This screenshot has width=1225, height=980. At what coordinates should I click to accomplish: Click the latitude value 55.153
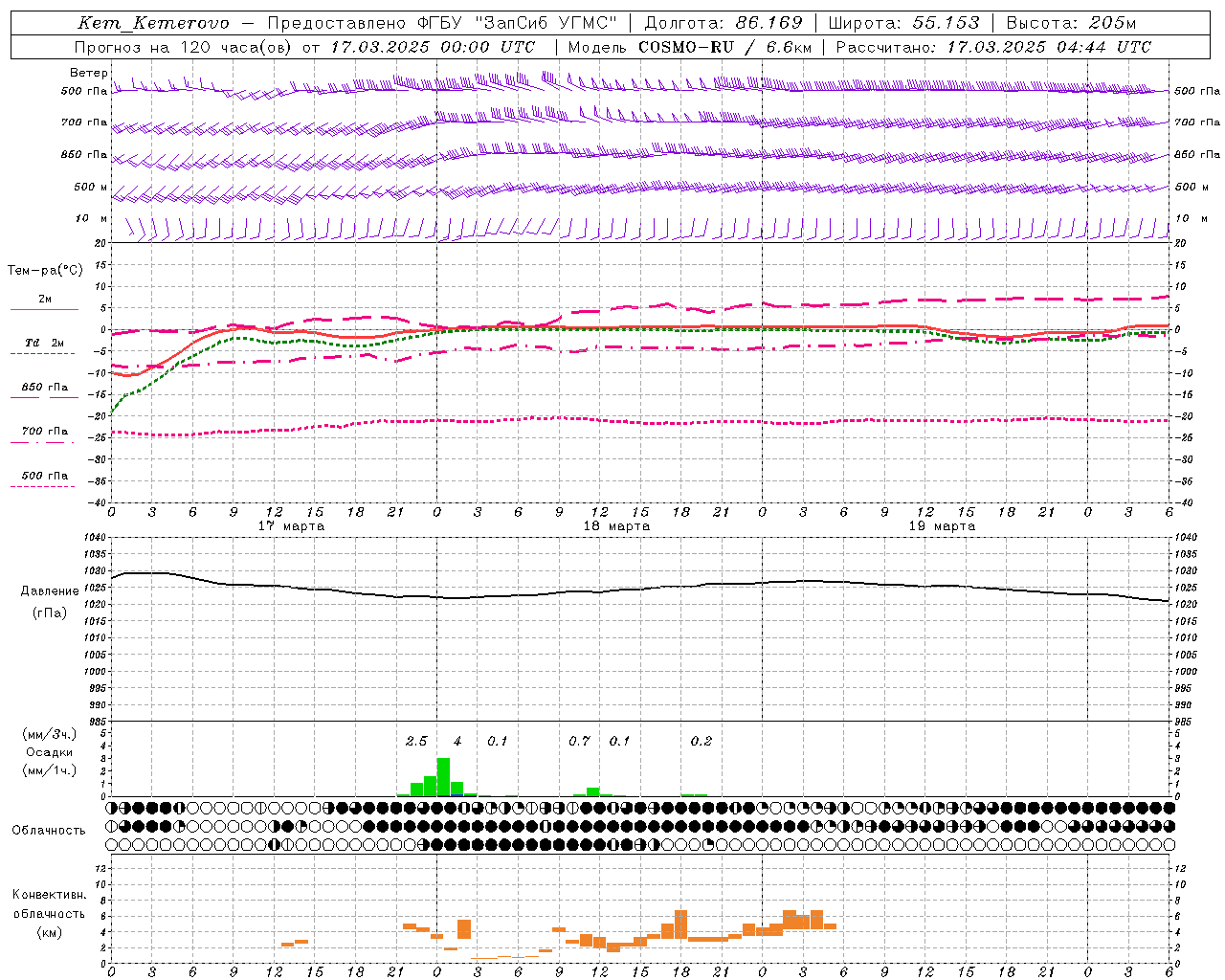point(946,23)
